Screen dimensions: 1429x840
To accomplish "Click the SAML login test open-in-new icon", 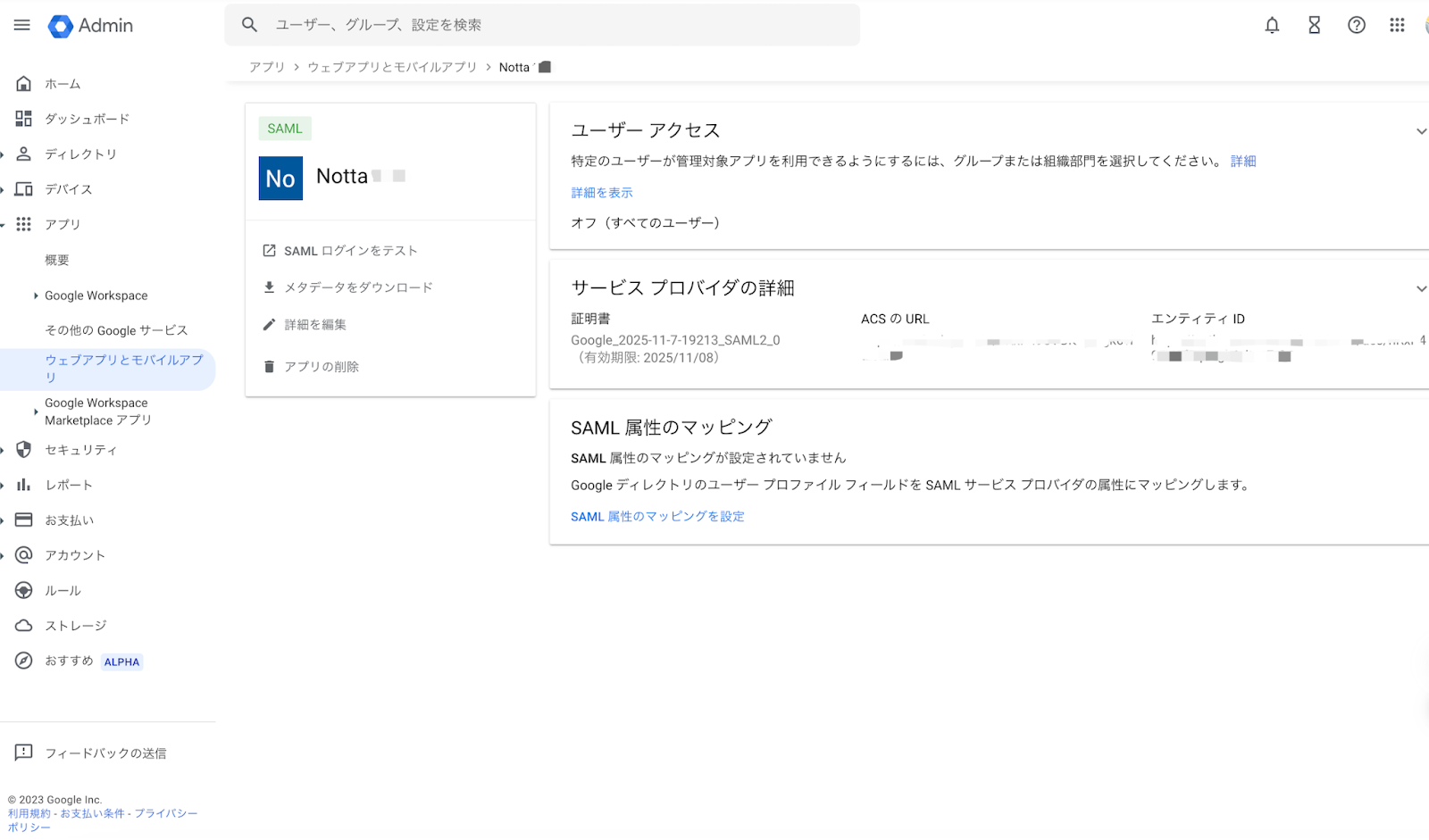I will click(269, 251).
